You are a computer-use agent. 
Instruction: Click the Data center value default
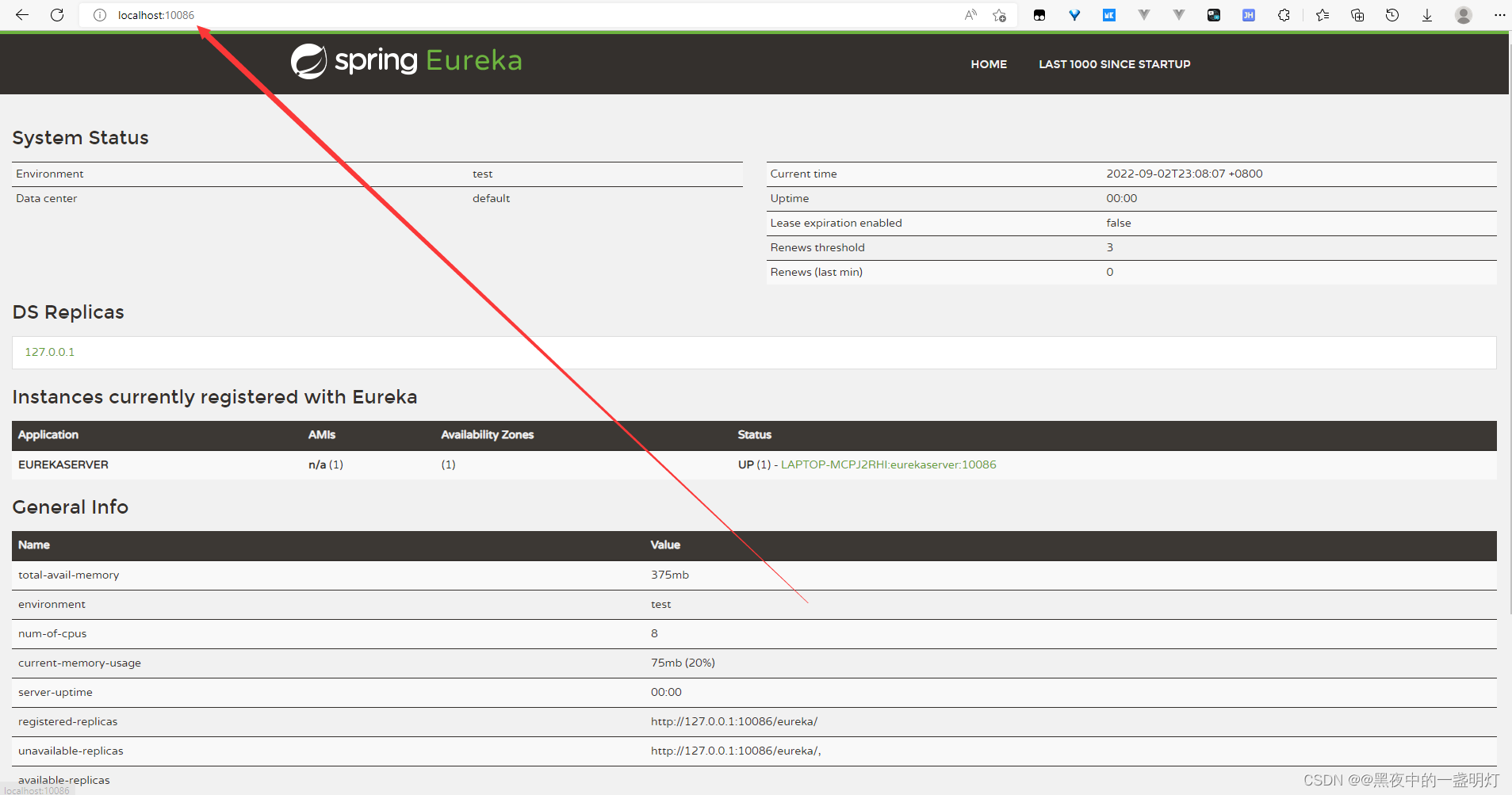point(492,198)
